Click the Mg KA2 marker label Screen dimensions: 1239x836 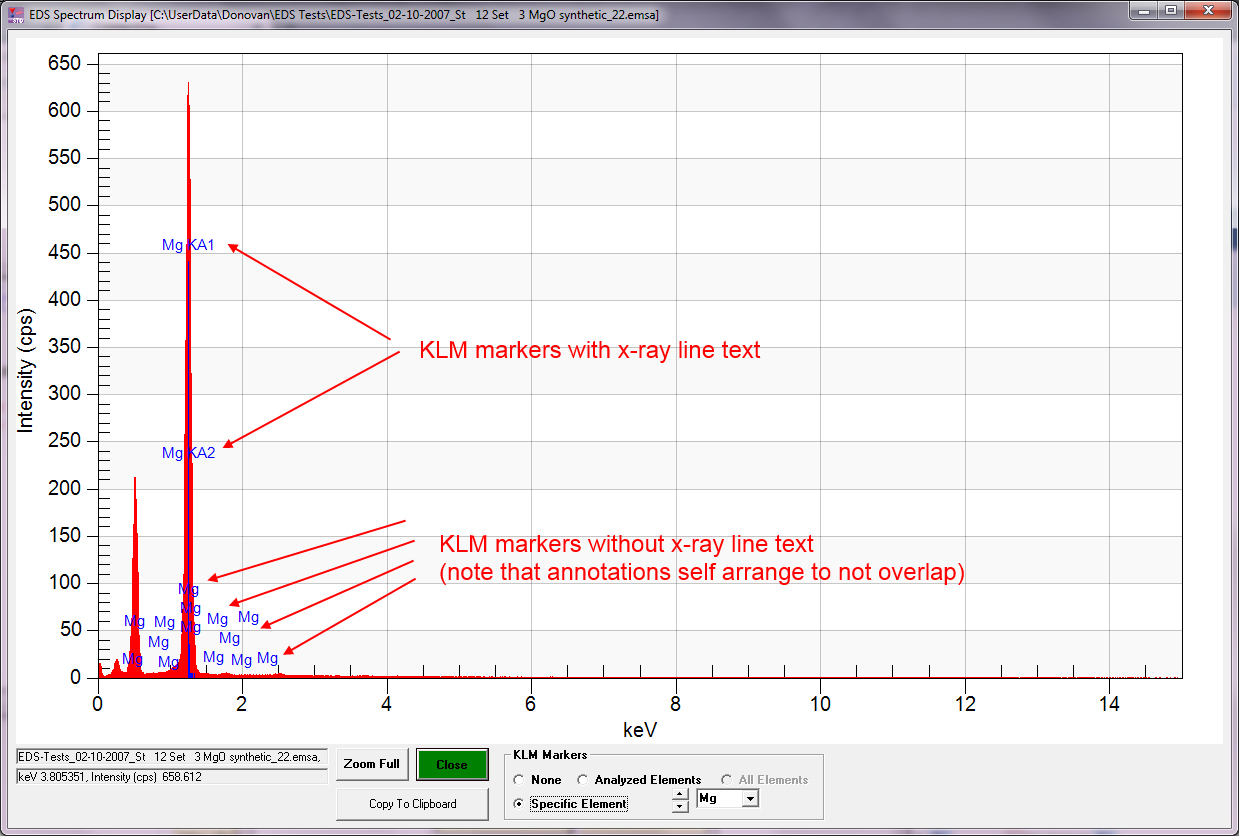point(189,453)
